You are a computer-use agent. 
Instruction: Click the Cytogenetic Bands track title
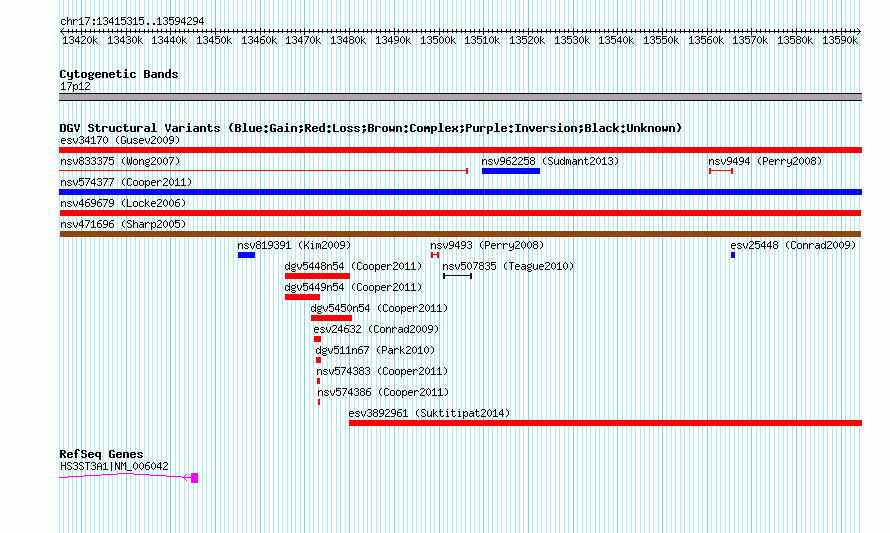tap(119, 74)
